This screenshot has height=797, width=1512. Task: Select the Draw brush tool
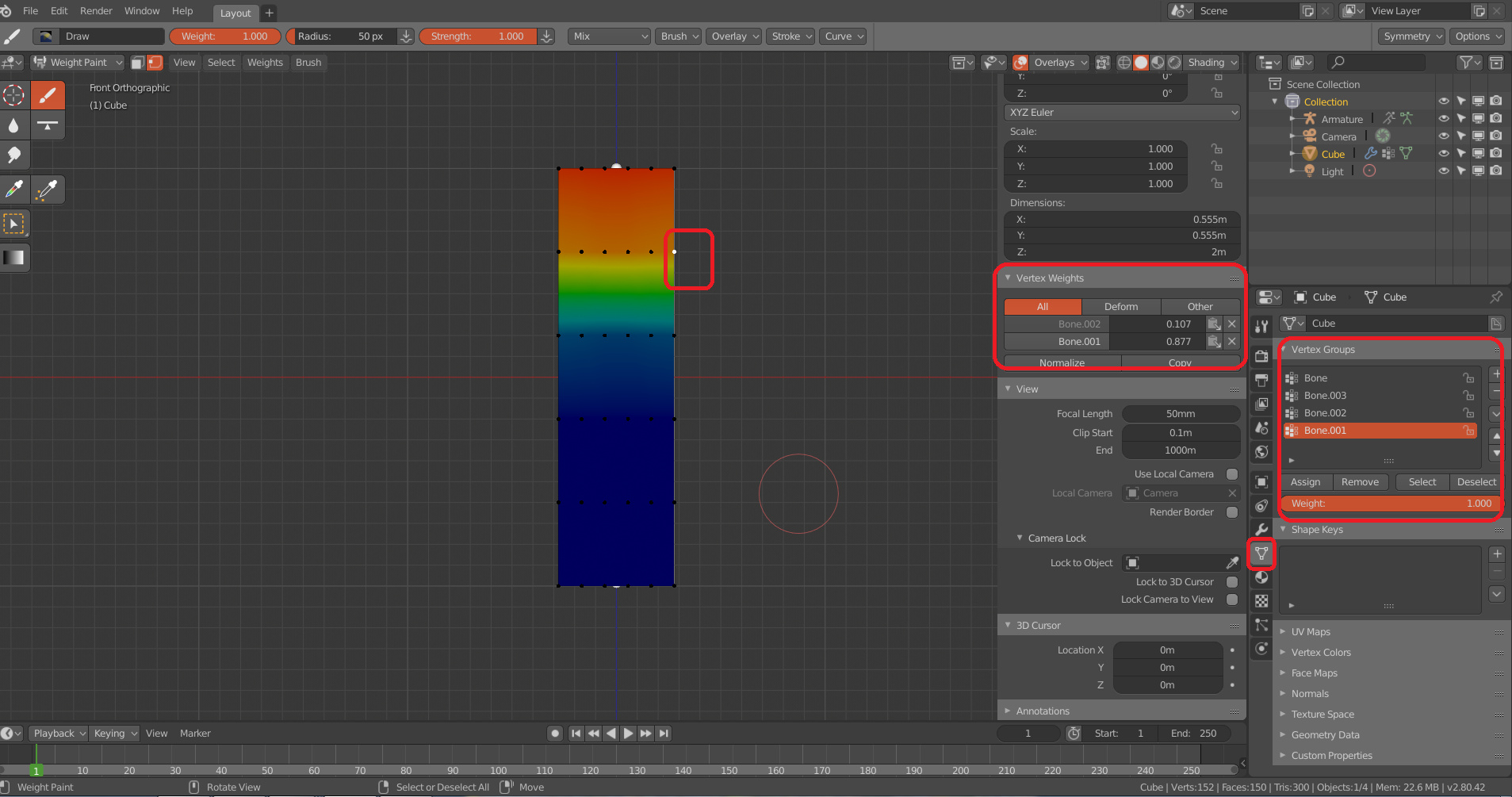pos(48,95)
